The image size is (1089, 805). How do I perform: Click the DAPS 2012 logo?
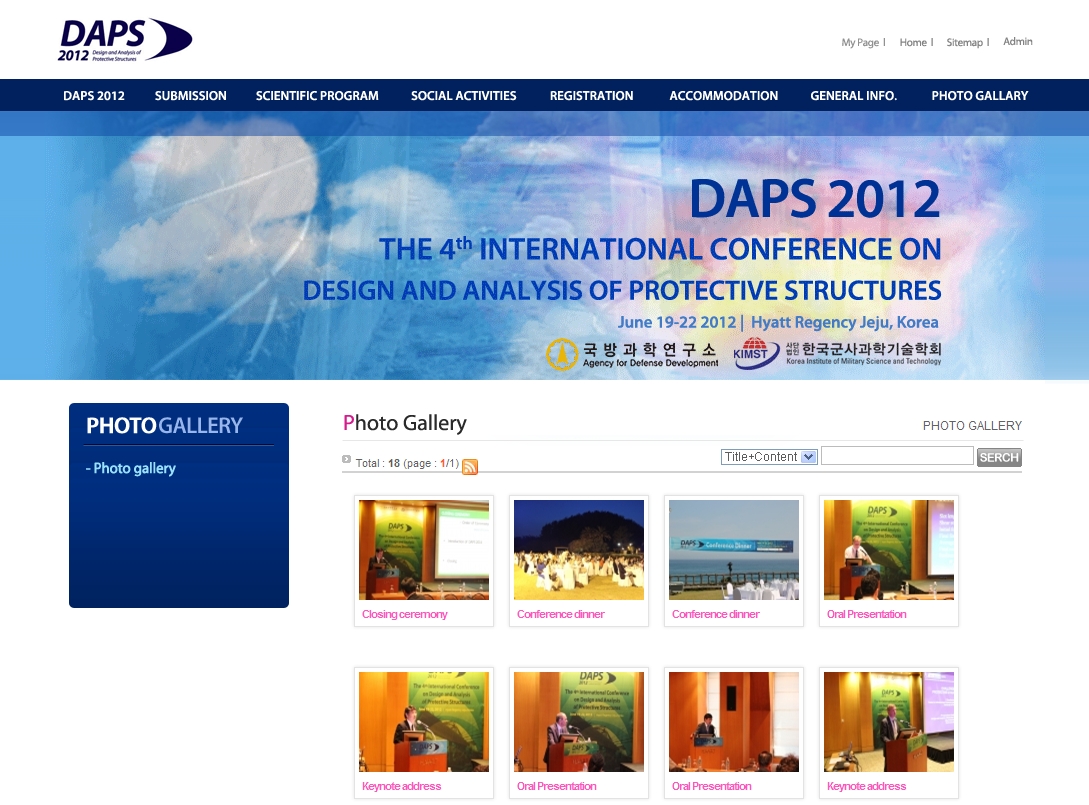(125, 40)
